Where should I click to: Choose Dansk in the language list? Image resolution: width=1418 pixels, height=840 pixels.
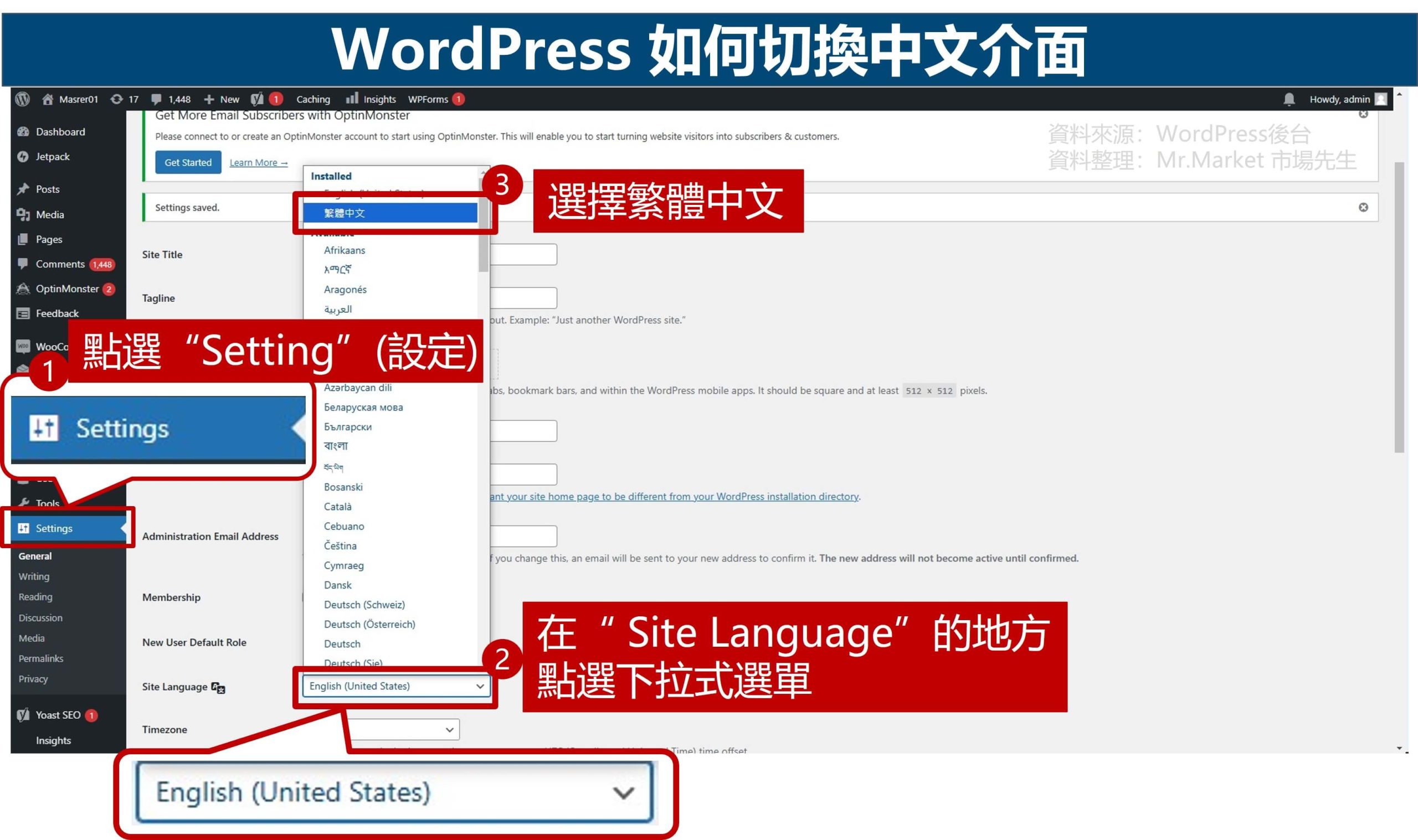337,585
